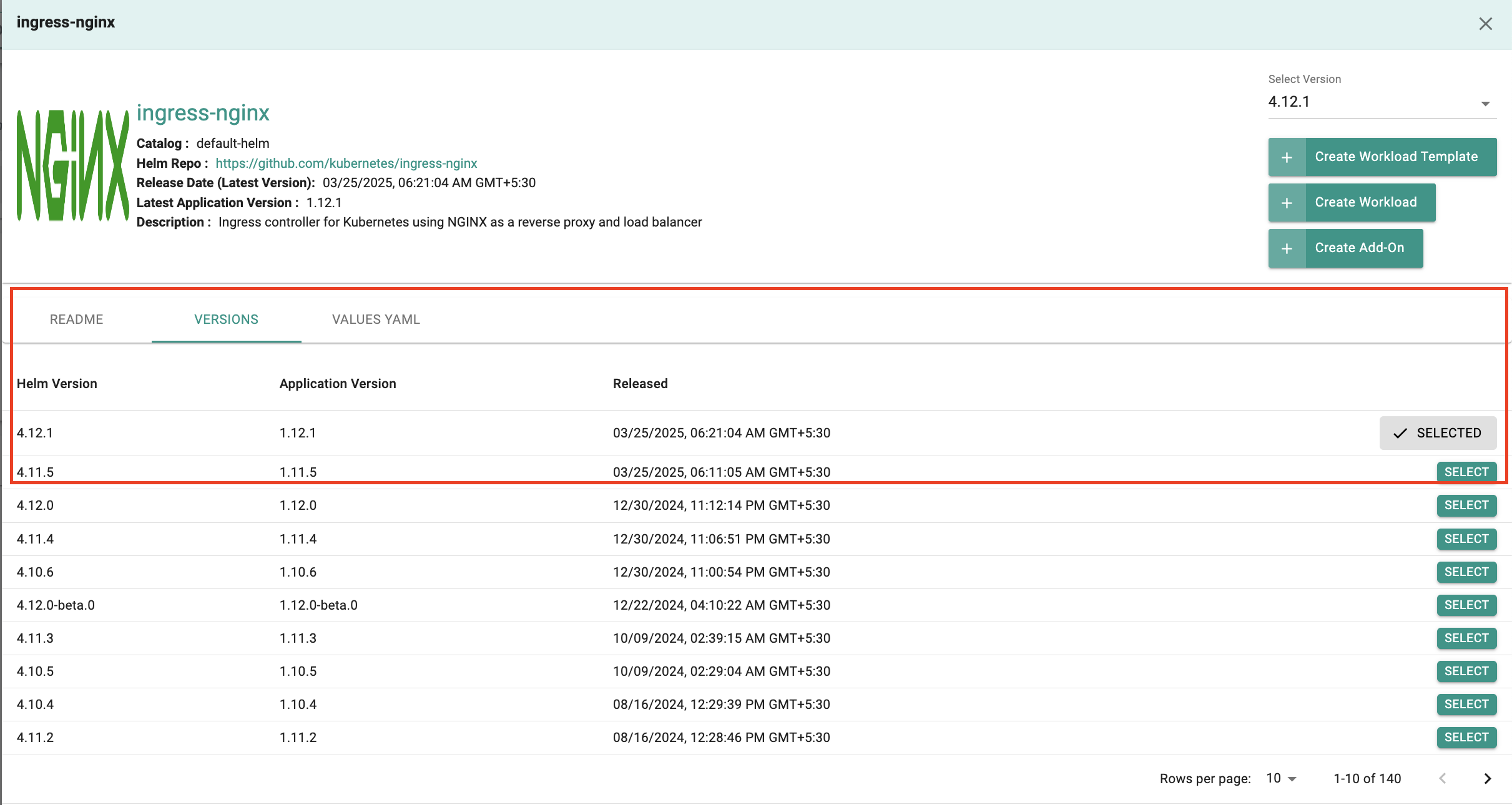Click the Released column header

pos(640,384)
